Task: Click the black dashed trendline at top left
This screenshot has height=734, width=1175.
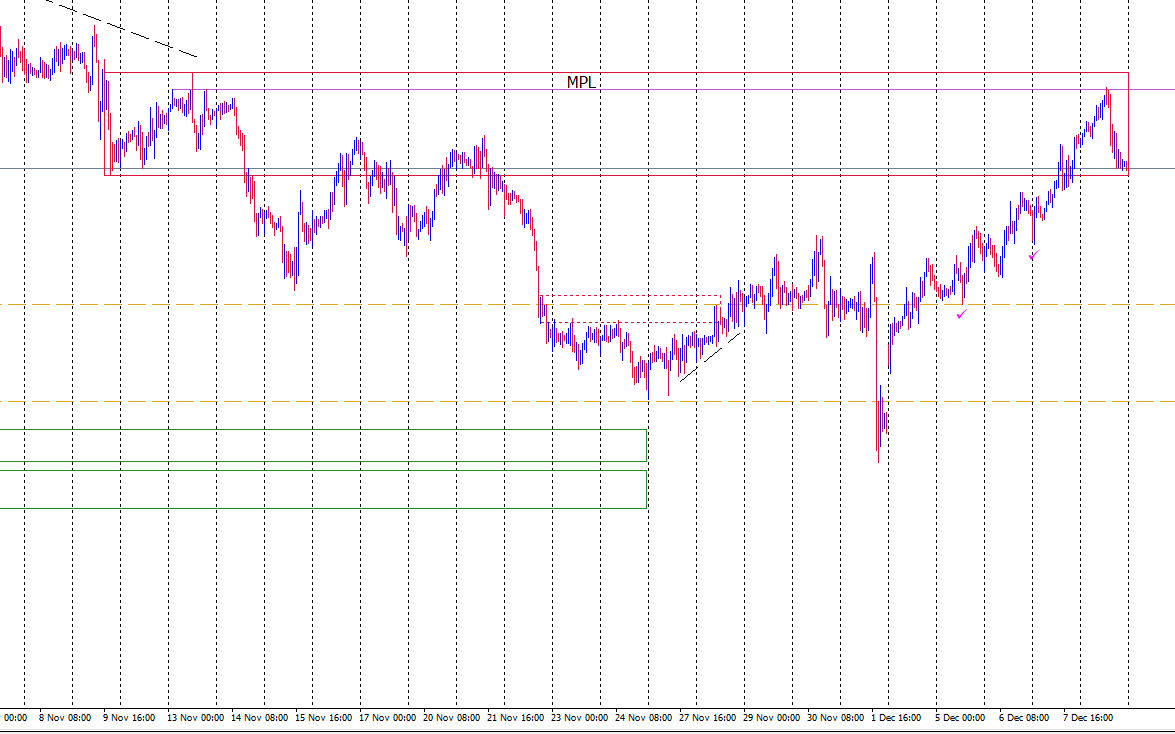Action: pos(120,27)
